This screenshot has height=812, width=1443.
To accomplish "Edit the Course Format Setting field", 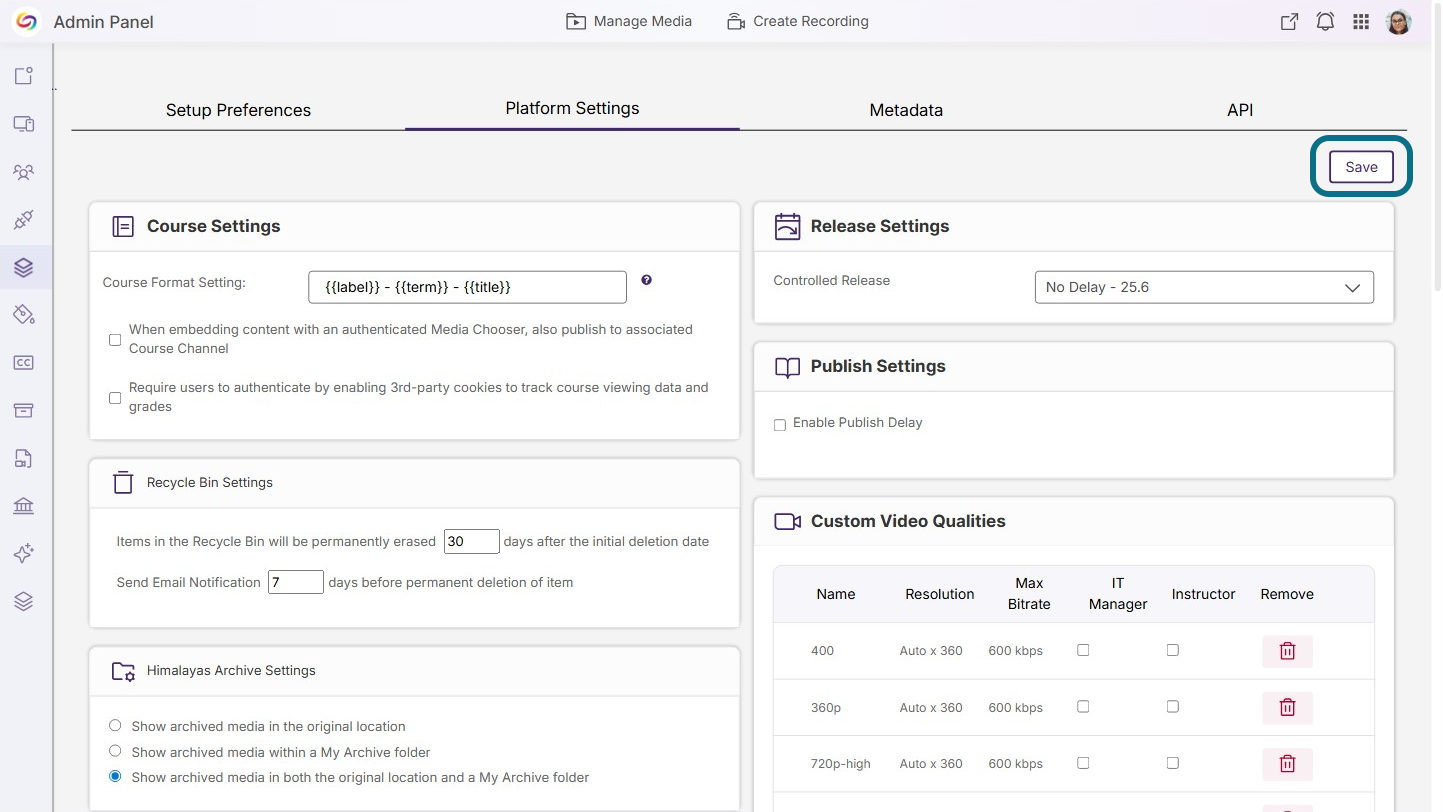I will click(x=468, y=287).
